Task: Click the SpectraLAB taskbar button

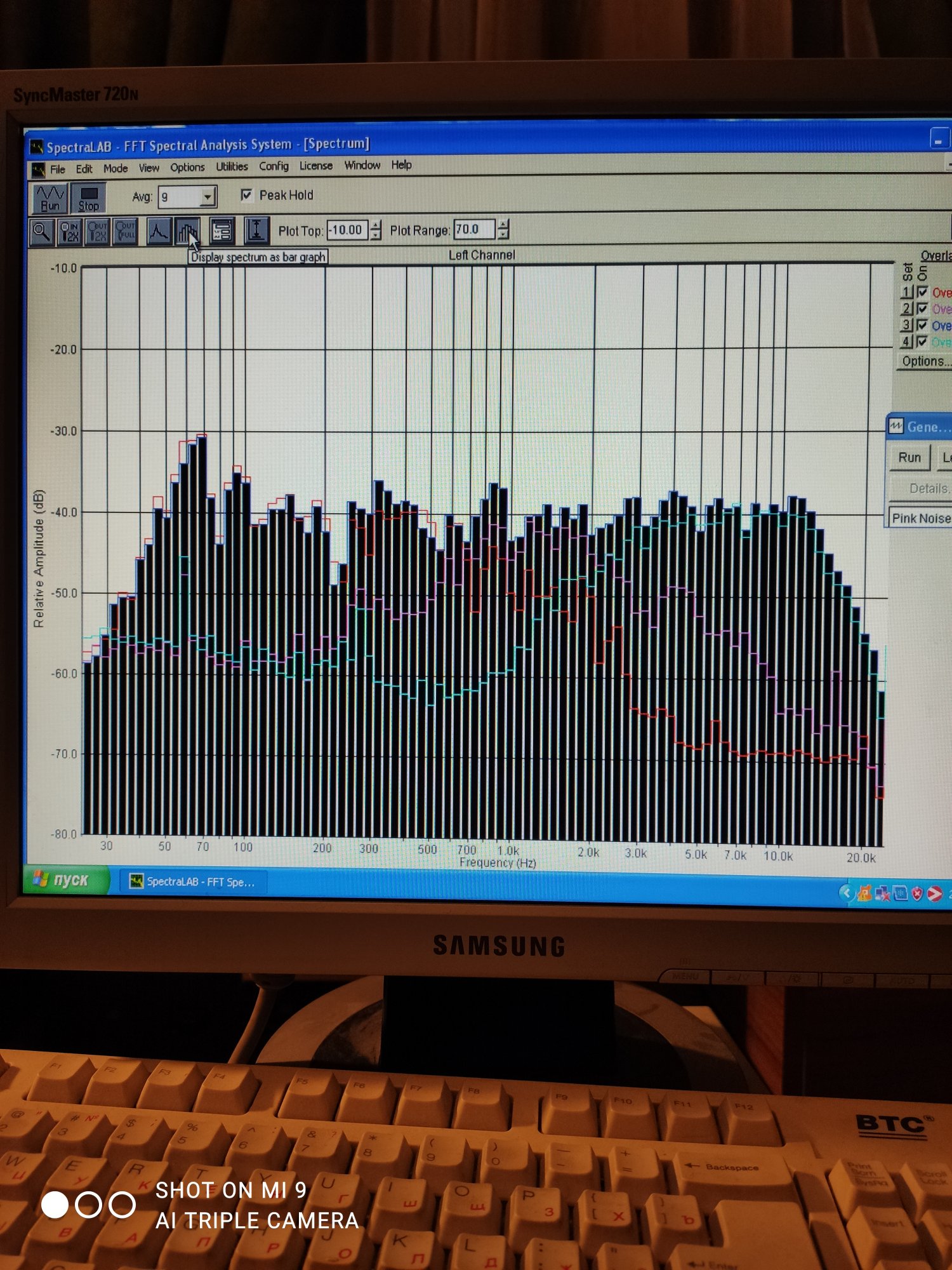Action: (193, 882)
